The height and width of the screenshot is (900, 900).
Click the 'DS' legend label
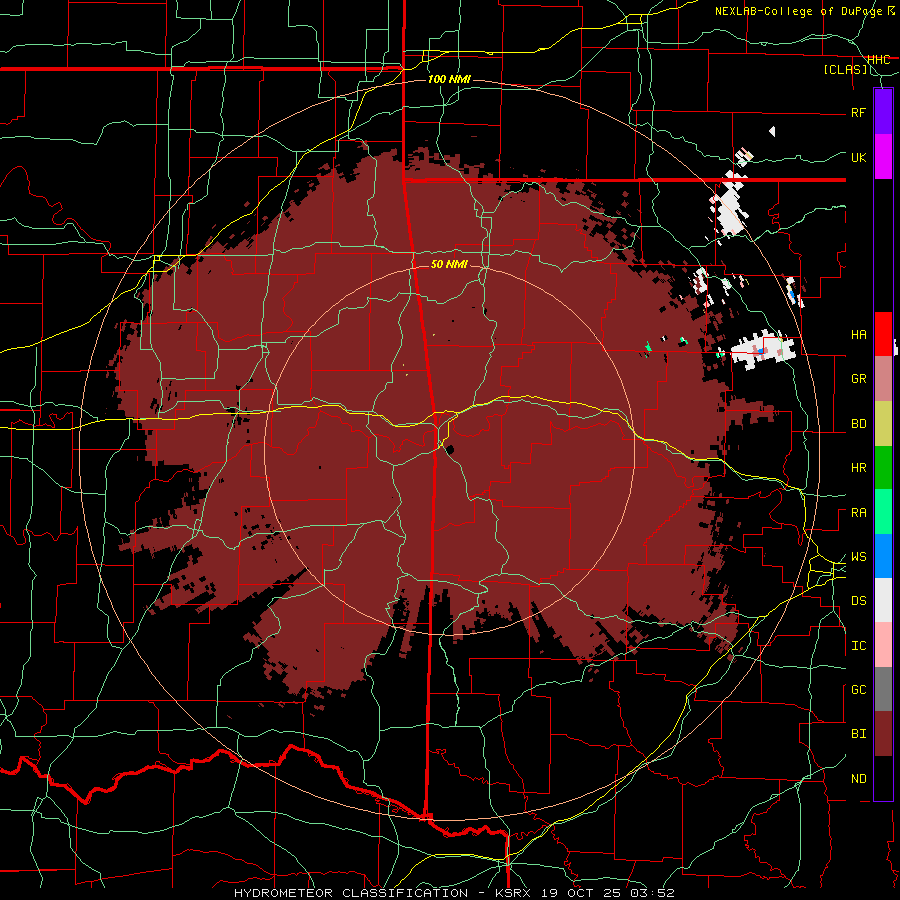pos(858,601)
